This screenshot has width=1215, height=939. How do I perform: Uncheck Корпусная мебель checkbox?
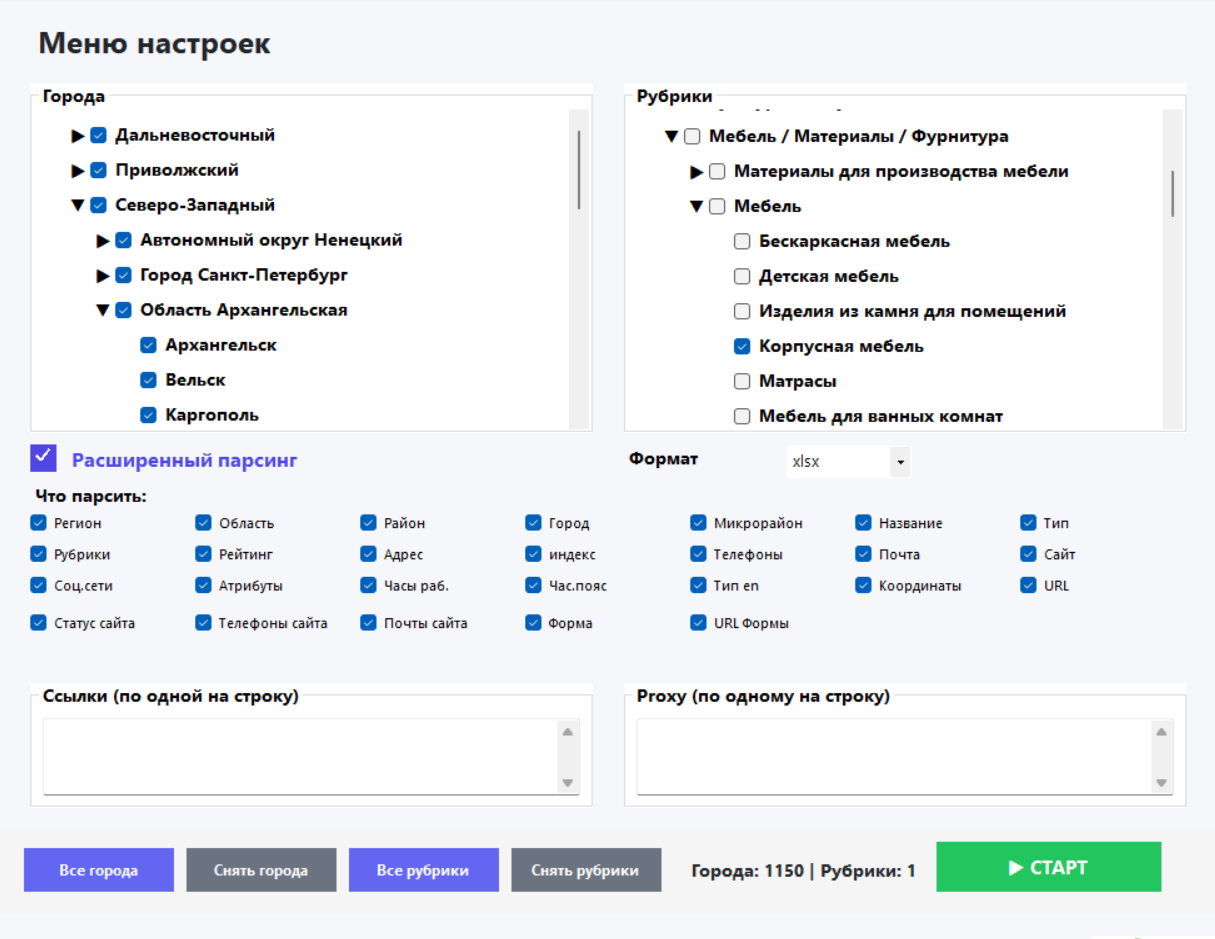tap(742, 347)
